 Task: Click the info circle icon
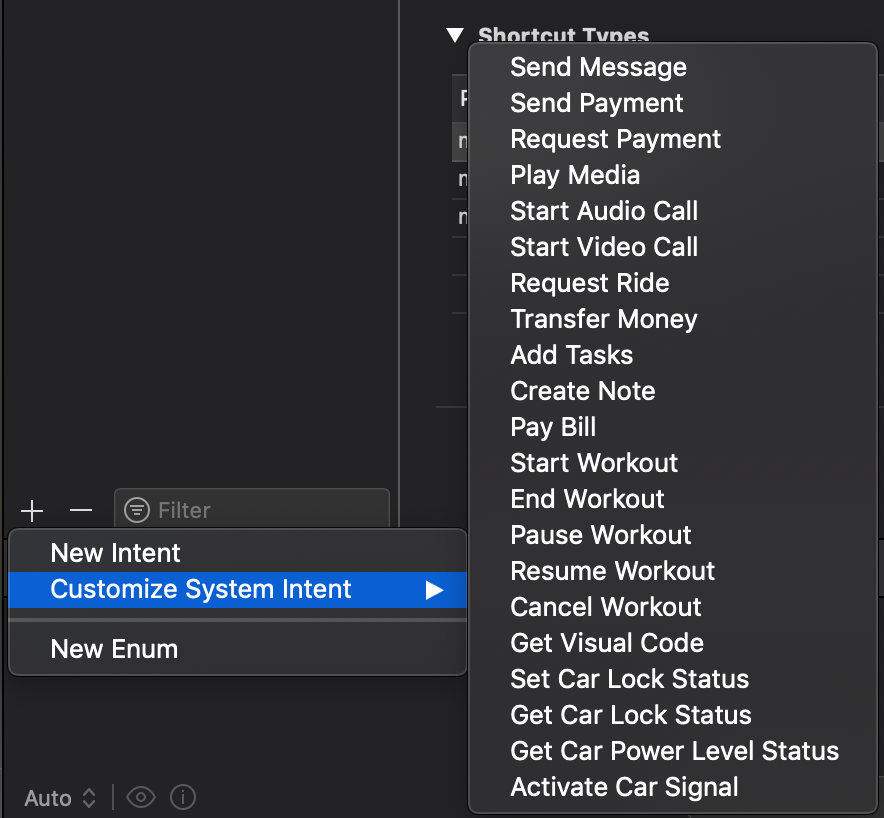[x=182, y=797]
